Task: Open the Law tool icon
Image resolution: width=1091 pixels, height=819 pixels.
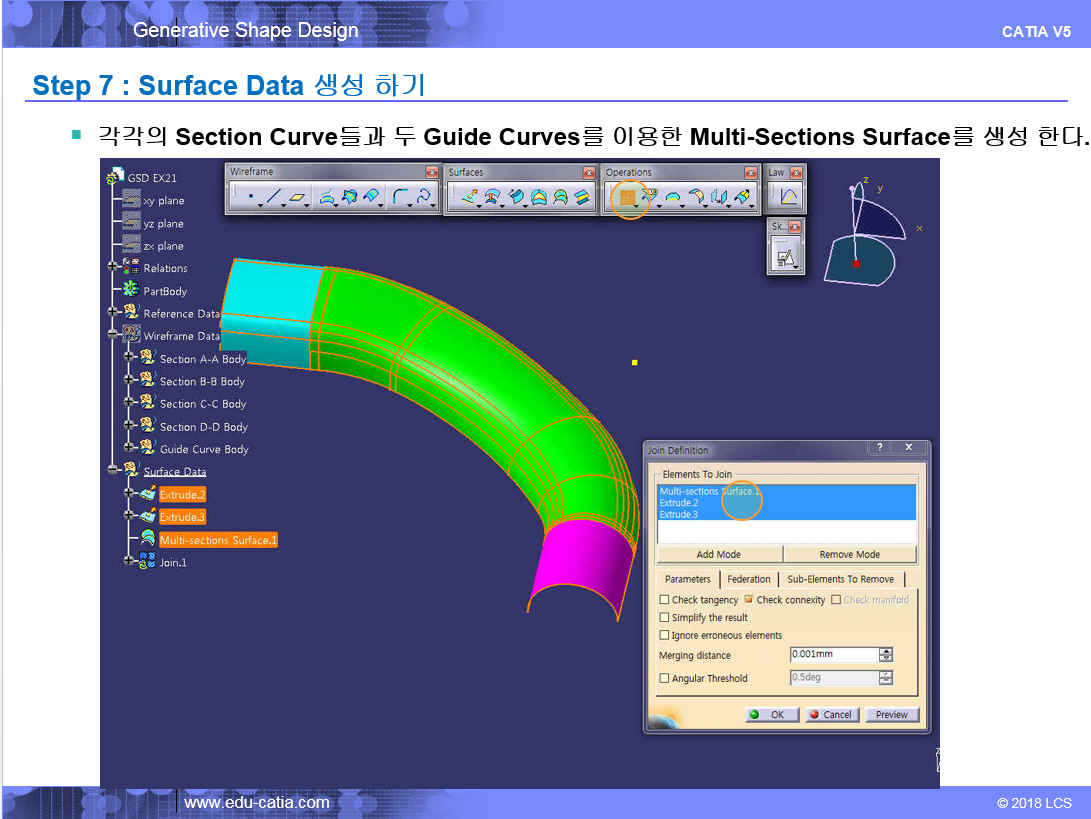Action: 788,197
